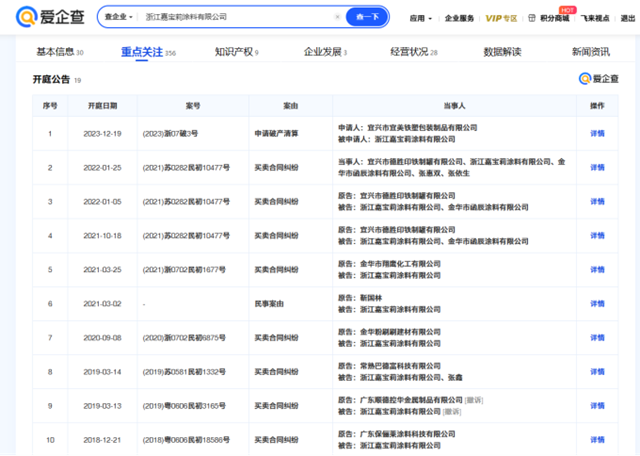Click the date cell 2018-12-21
Viewport: 640px width, 456px height.
click(102, 440)
